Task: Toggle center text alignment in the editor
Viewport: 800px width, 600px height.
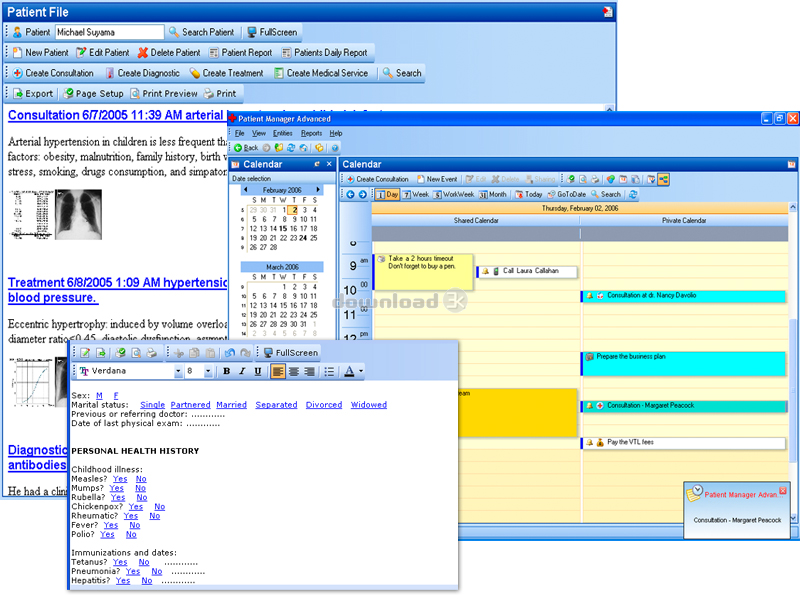Action: click(293, 371)
